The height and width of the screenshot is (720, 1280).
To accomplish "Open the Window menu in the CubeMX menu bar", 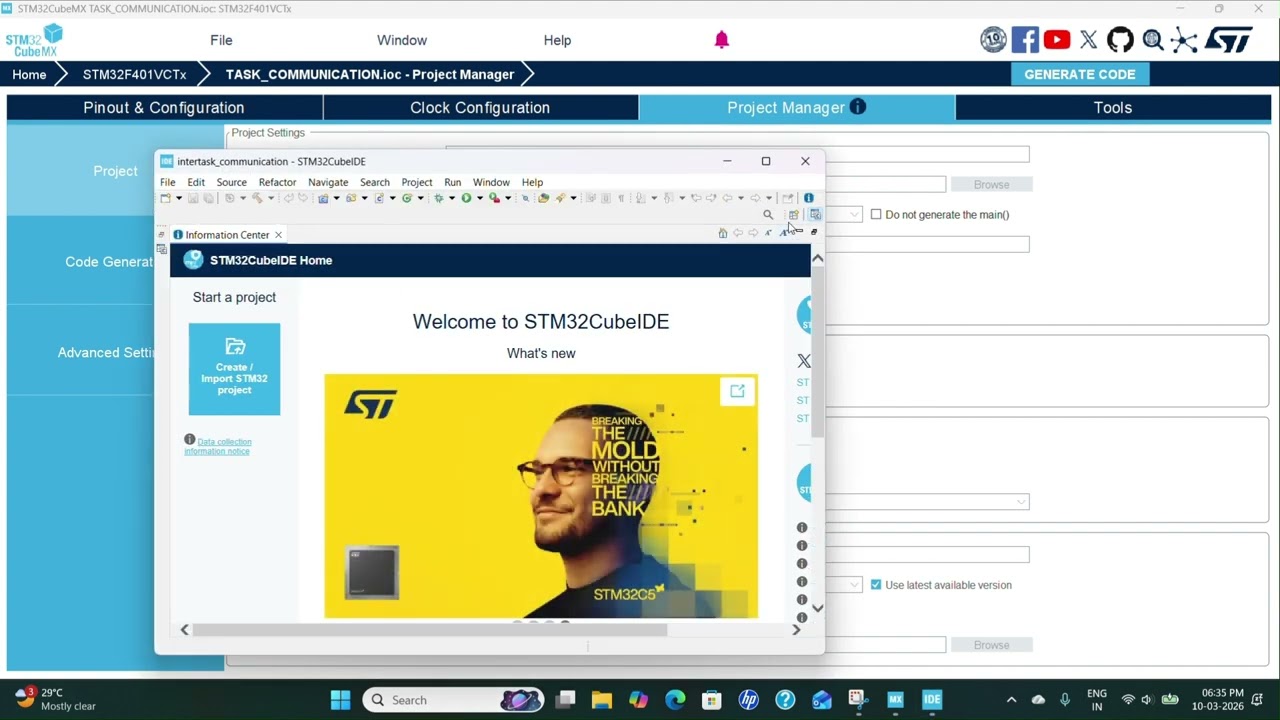I will (402, 40).
